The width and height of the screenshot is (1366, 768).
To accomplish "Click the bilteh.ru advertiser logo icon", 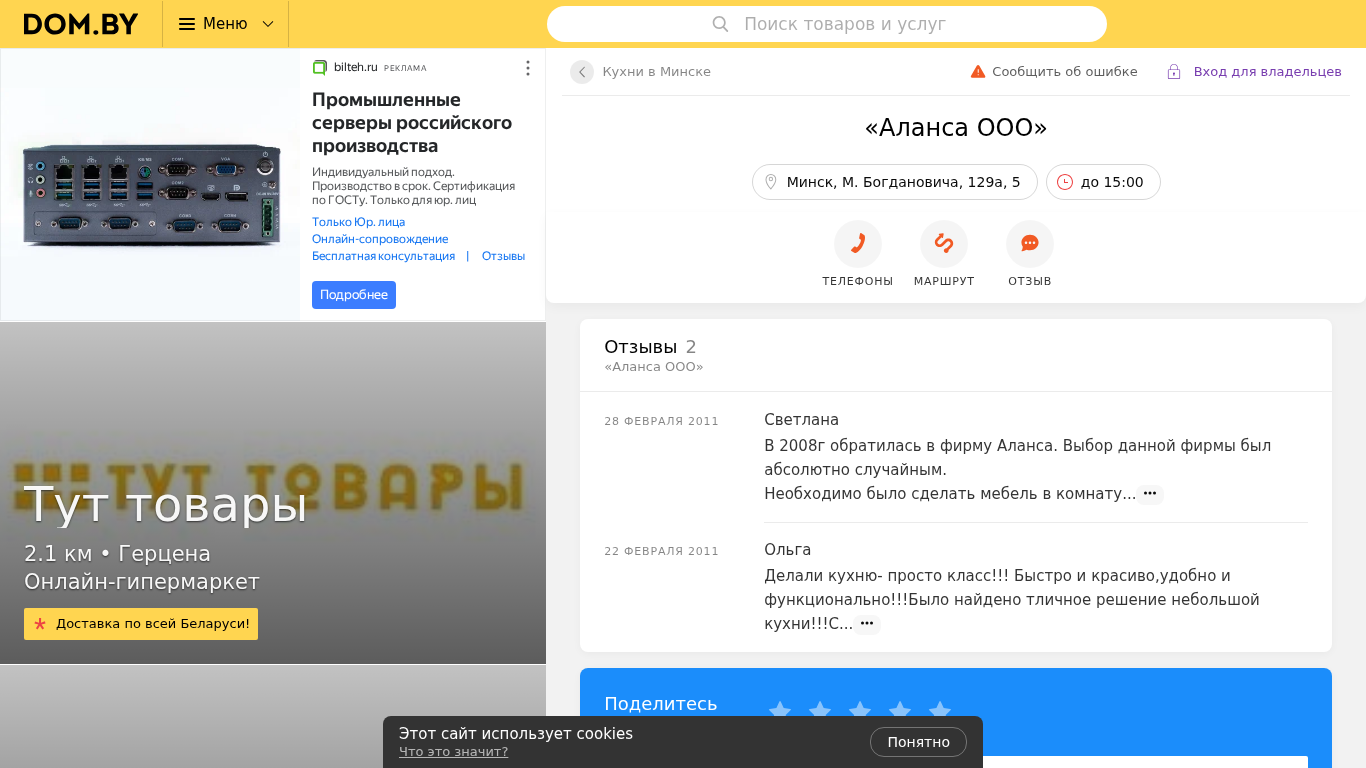I will pyautogui.click(x=320, y=67).
